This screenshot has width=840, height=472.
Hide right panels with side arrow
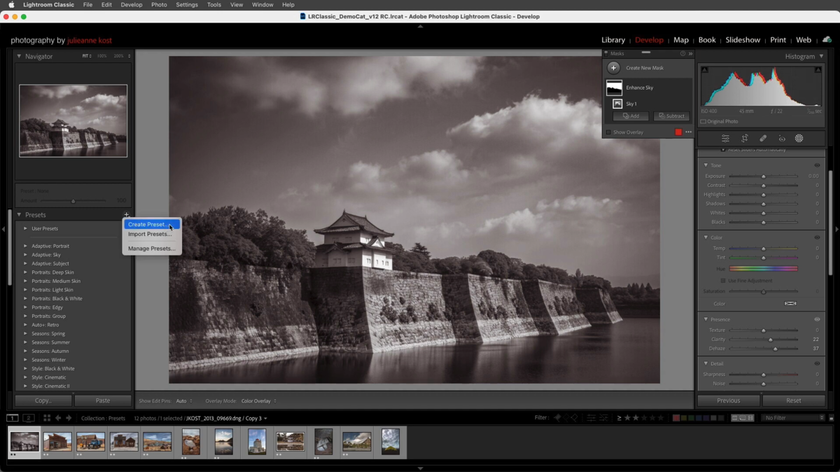(x=837, y=229)
